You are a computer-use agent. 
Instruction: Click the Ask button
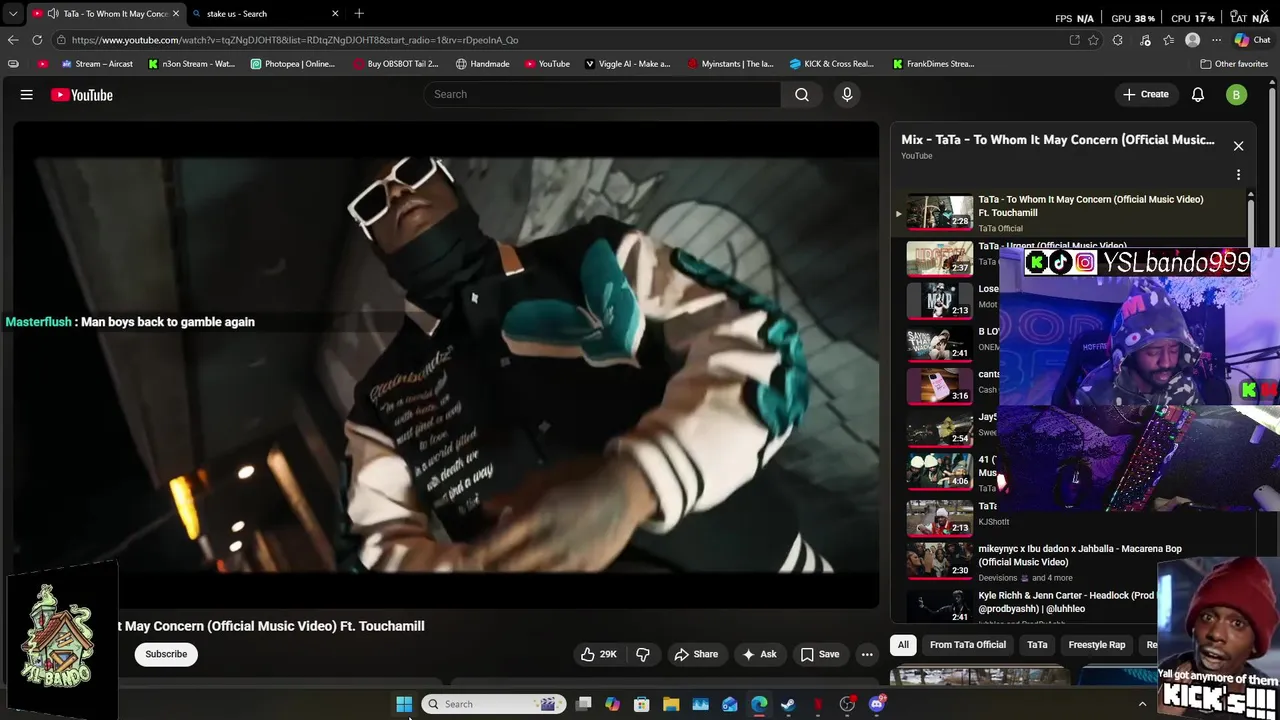click(x=759, y=654)
